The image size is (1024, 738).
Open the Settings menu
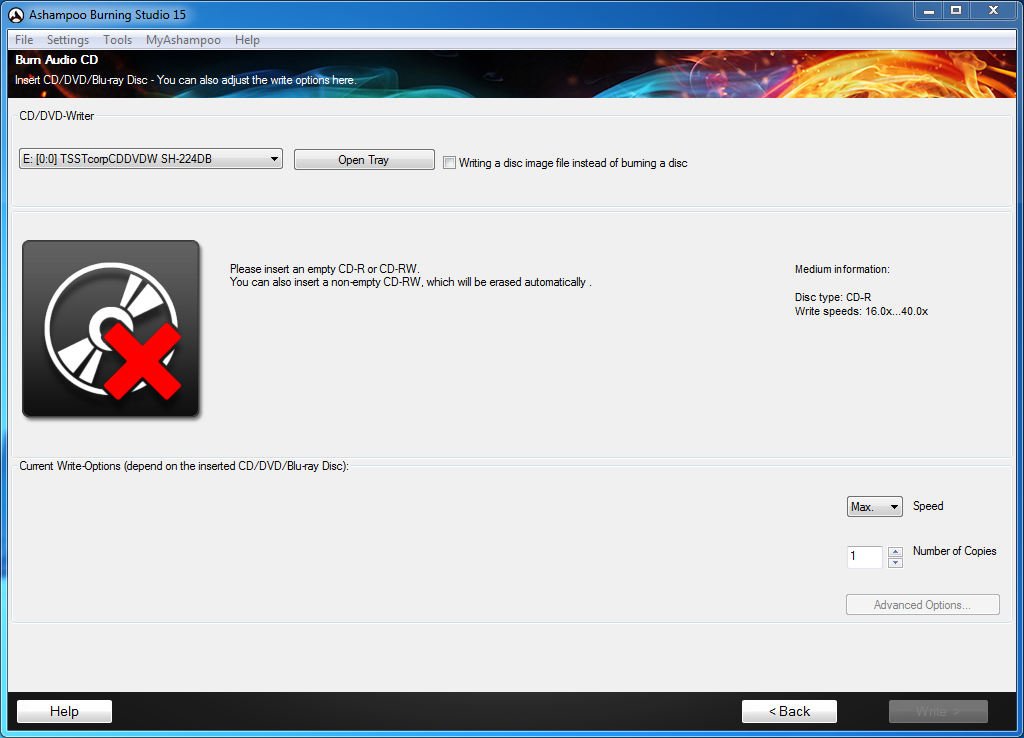pos(68,40)
